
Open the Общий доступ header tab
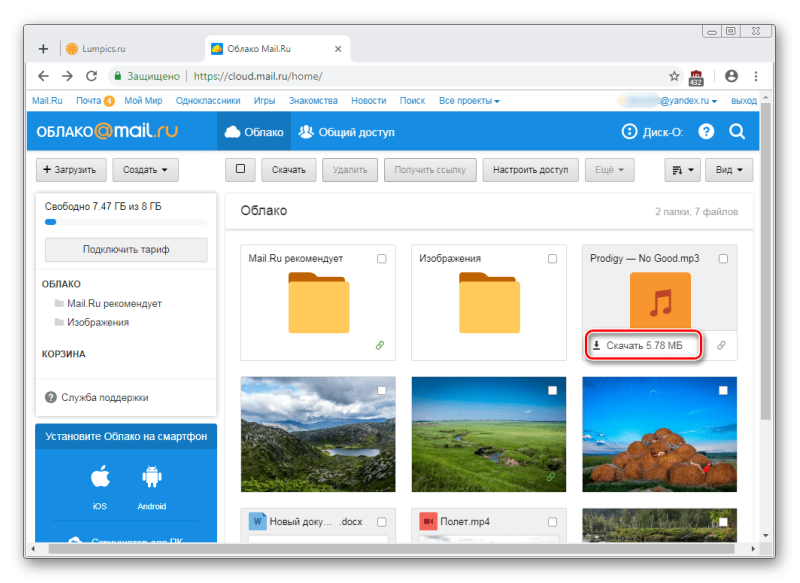click(346, 132)
